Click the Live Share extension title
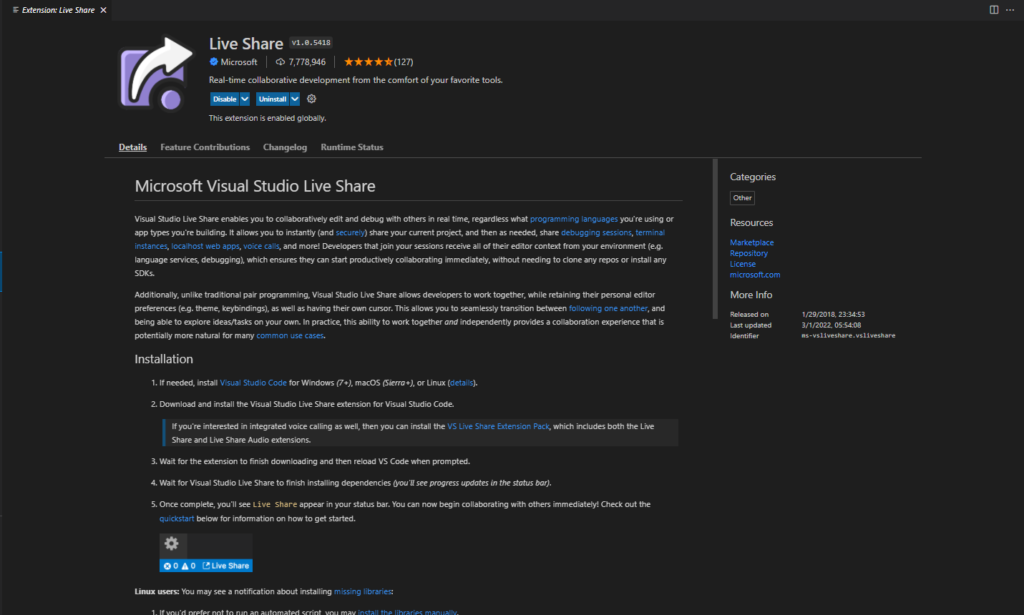1024x615 pixels. coord(246,44)
